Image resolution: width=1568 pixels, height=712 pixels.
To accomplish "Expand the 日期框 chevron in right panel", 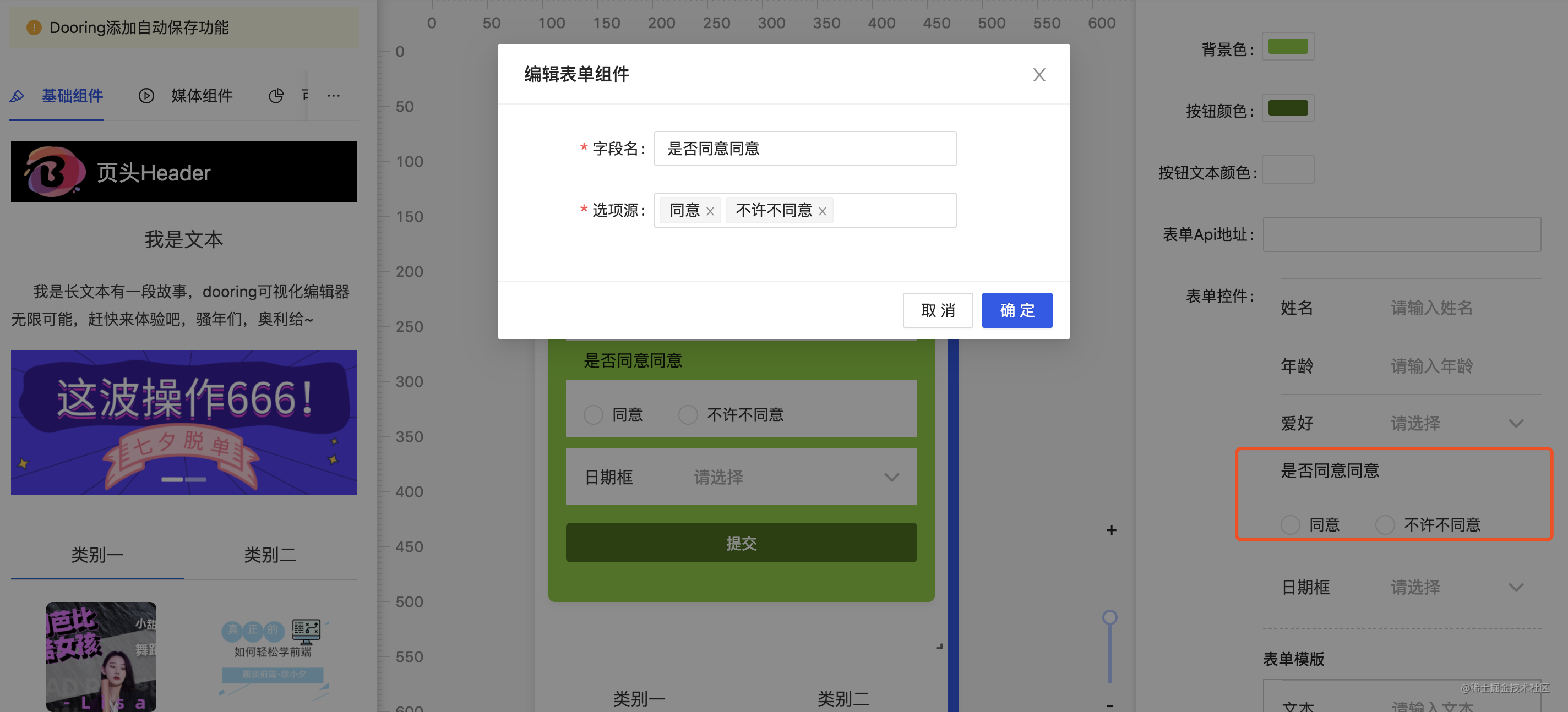I will [1516, 587].
